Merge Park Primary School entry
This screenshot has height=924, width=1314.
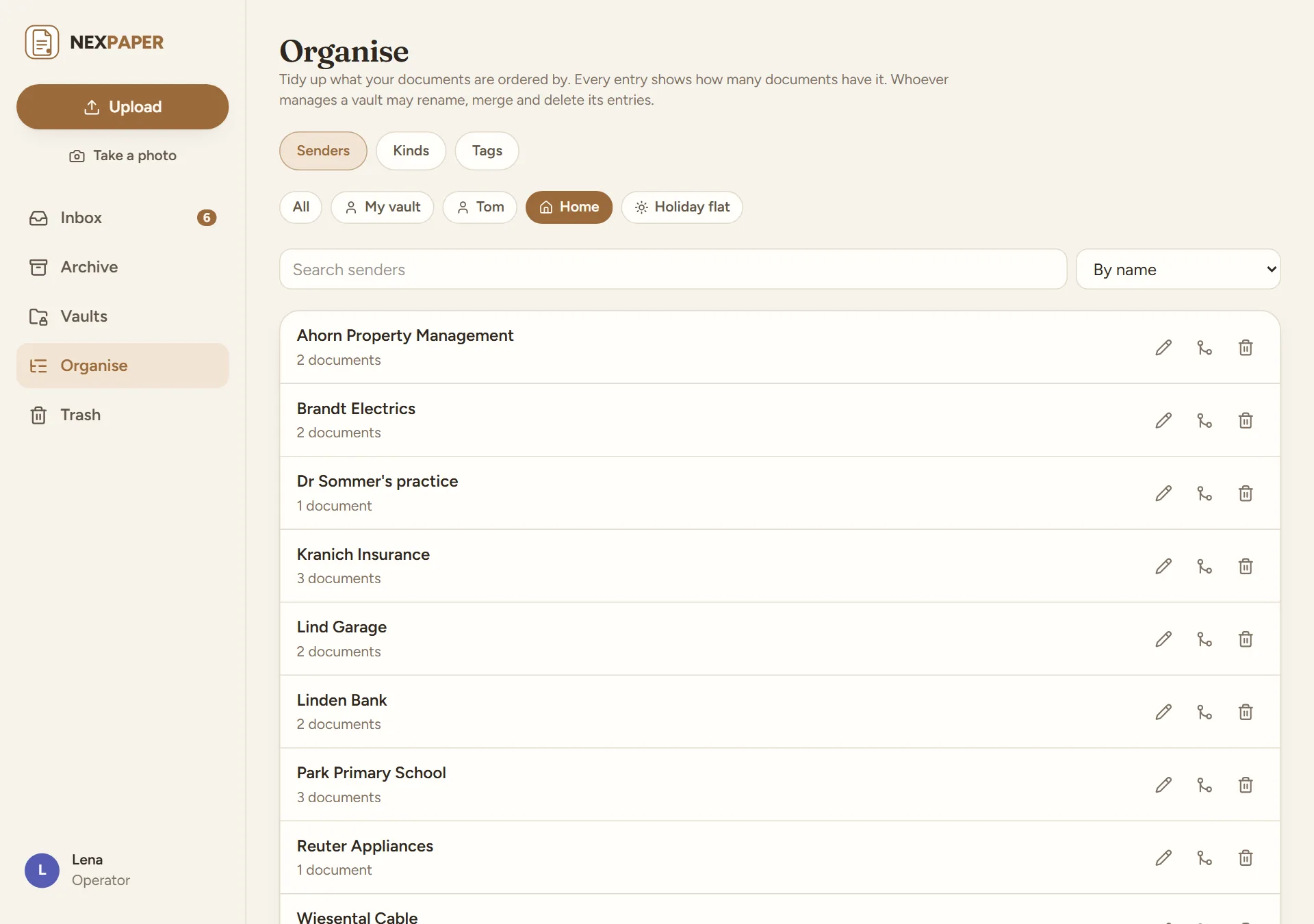click(1204, 785)
